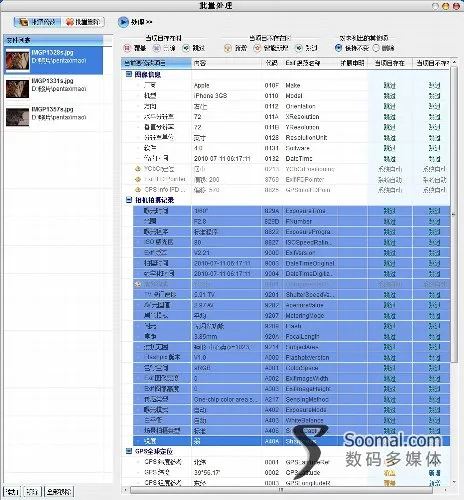Click the horizontal scrollbar under the table
464x500 pixels.
click(281, 490)
